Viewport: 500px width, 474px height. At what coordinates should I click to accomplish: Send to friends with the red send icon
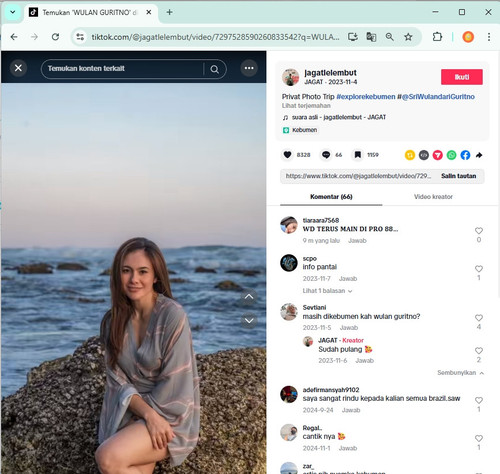click(438, 155)
